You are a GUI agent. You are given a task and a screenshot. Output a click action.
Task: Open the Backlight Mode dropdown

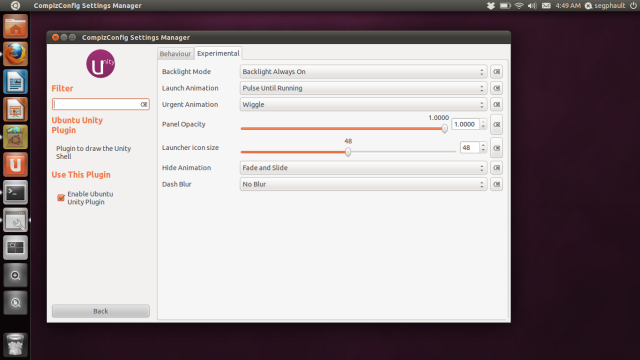pyautogui.click(x=363, y=71)
